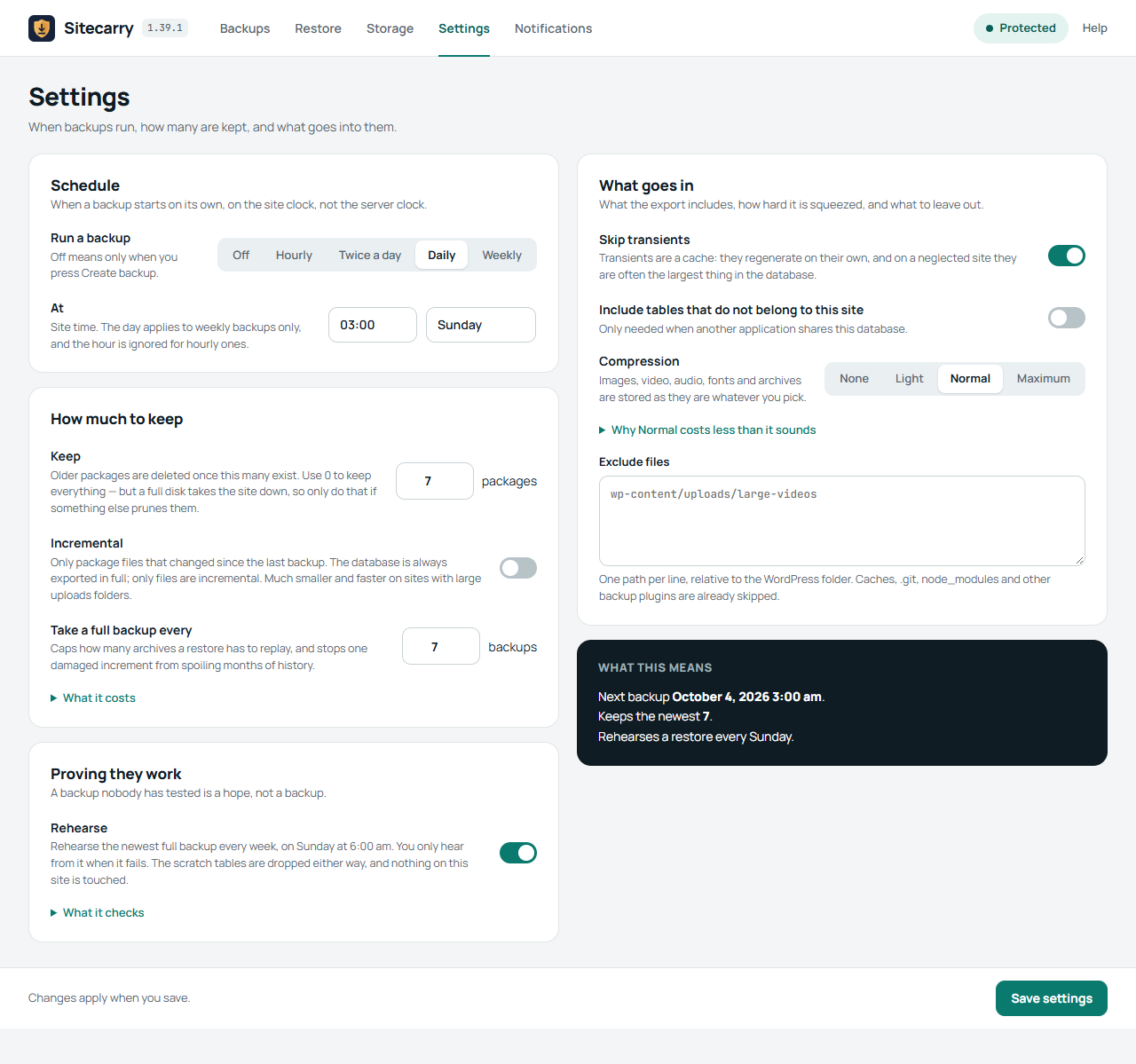Click 'Changes apply when you save.' text
The image size is (1136, 1064).
click(109, 998)
